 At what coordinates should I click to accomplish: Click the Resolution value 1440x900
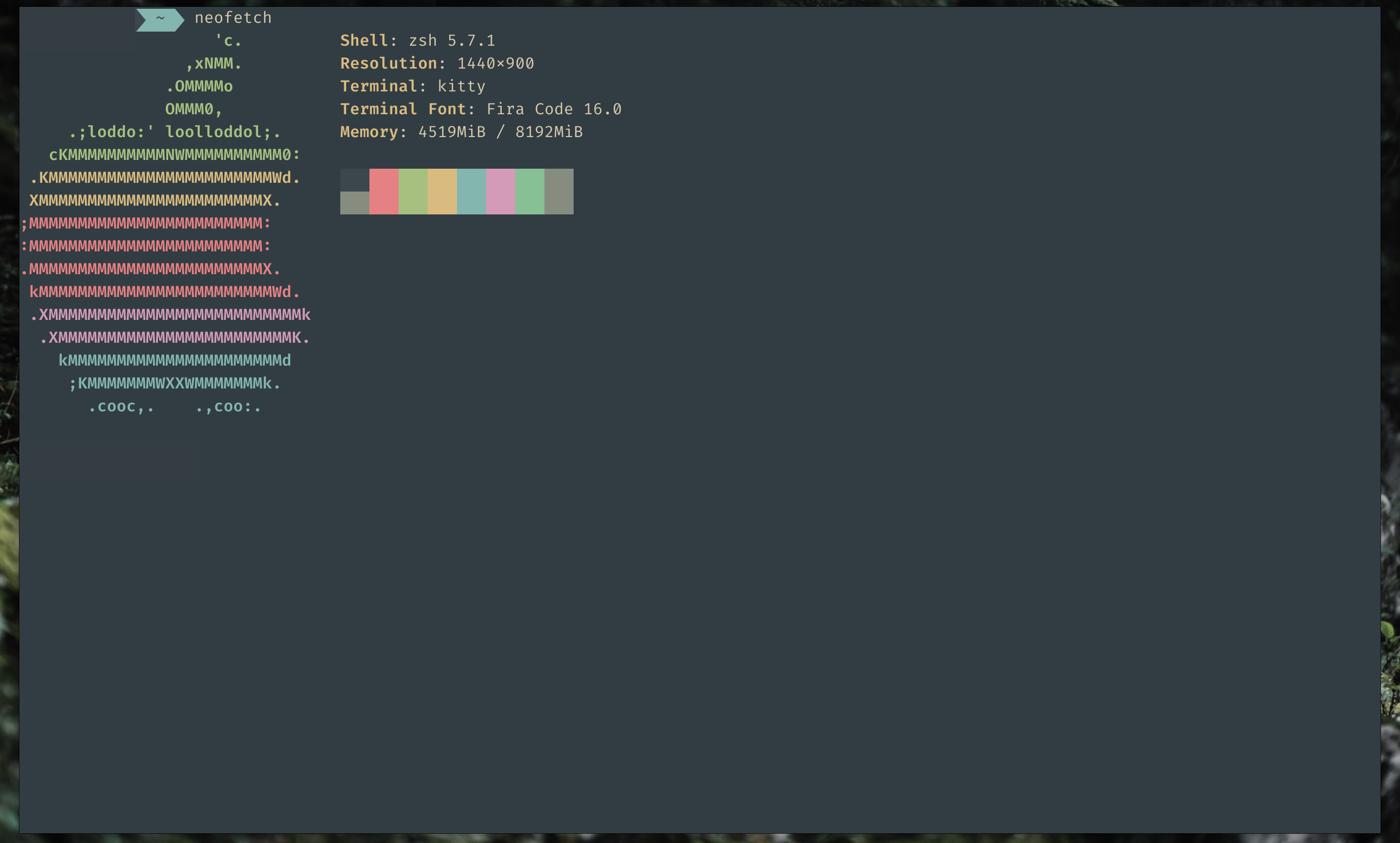point(495,64)
